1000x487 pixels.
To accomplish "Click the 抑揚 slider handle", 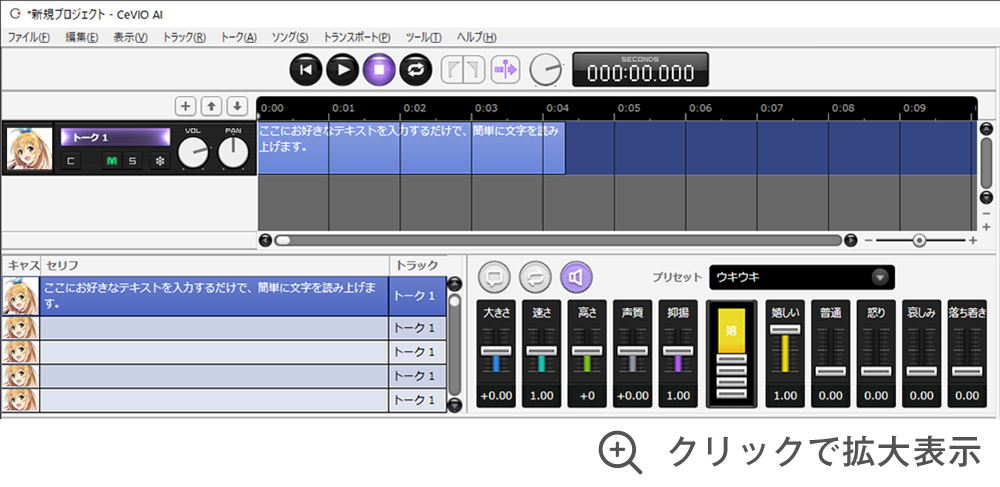I will tap(677, 351).
